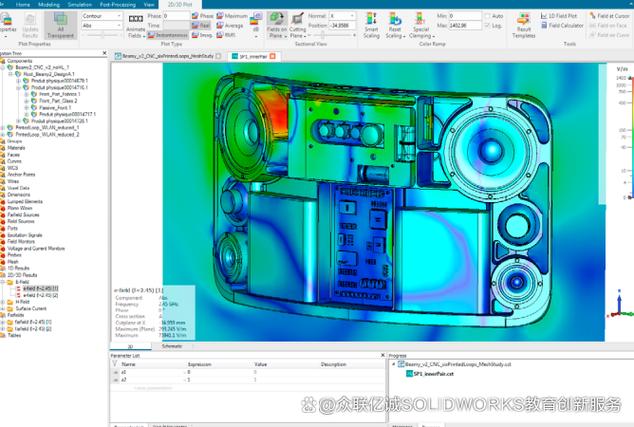Screen dimensions: 634x427
Task: Click the Value column header
Action: (x=261, y=364)
